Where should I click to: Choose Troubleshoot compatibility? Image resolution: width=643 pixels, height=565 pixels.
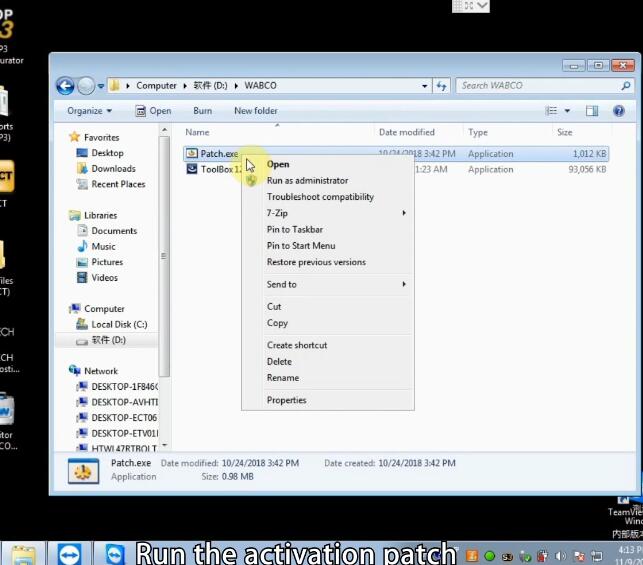(328, 197)
